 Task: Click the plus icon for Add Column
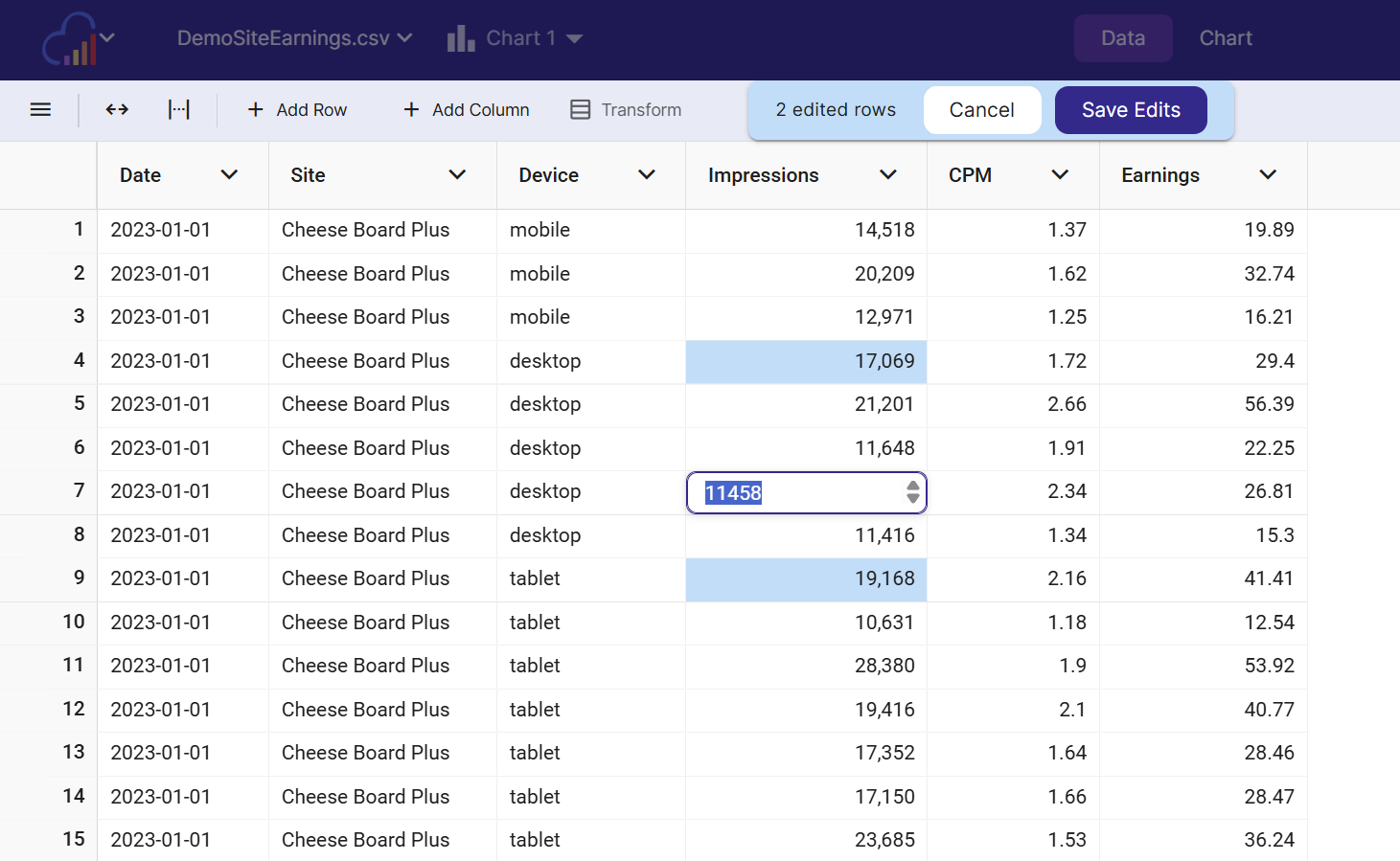point(411,110)
